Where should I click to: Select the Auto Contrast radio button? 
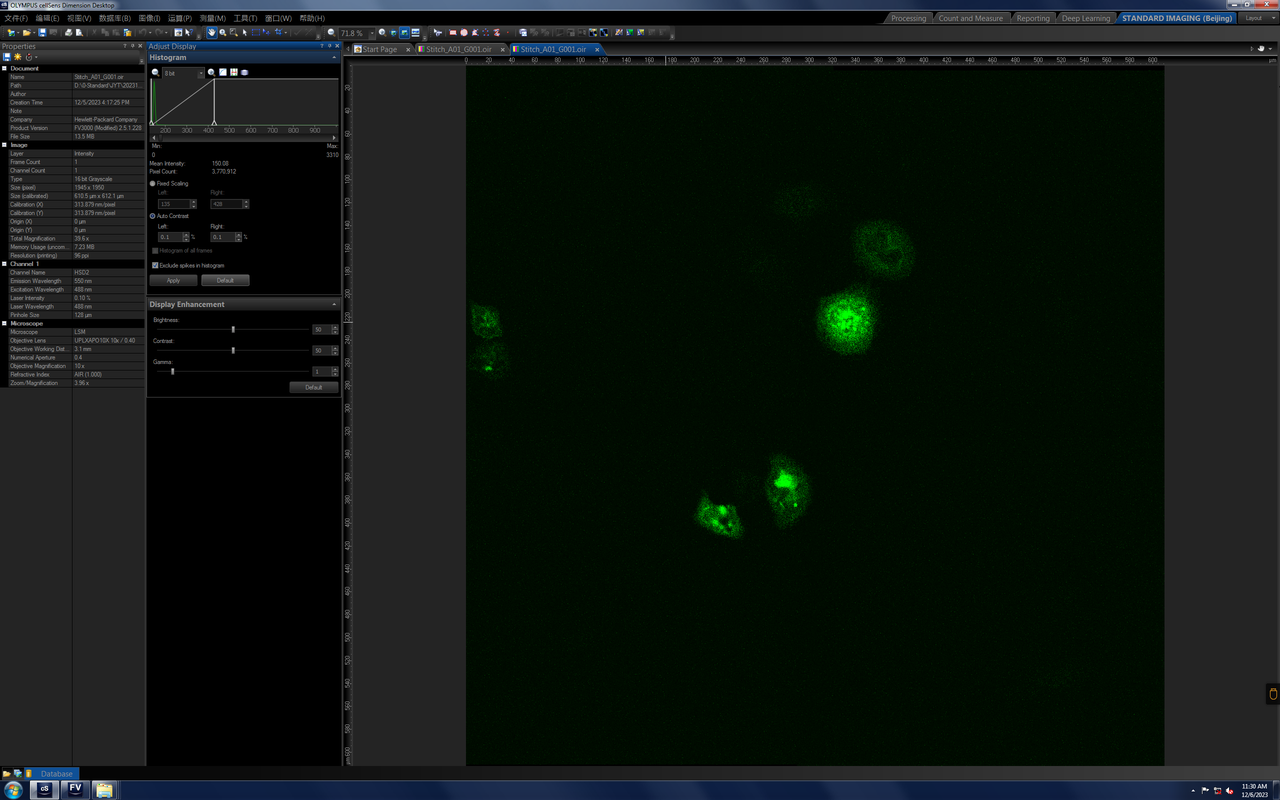click(x=153, y=216)
